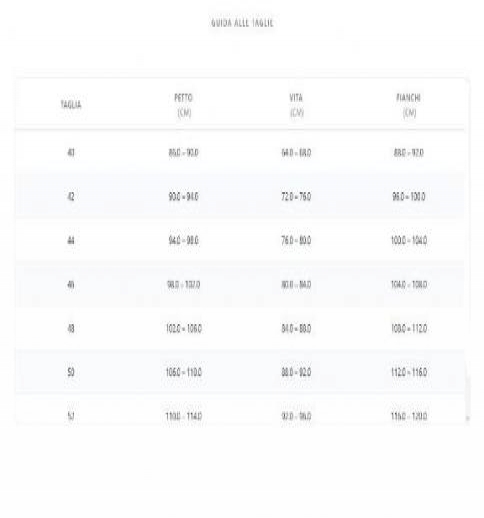
Task: Click the Vita value for size 42
Action: (x=296, y=197)
